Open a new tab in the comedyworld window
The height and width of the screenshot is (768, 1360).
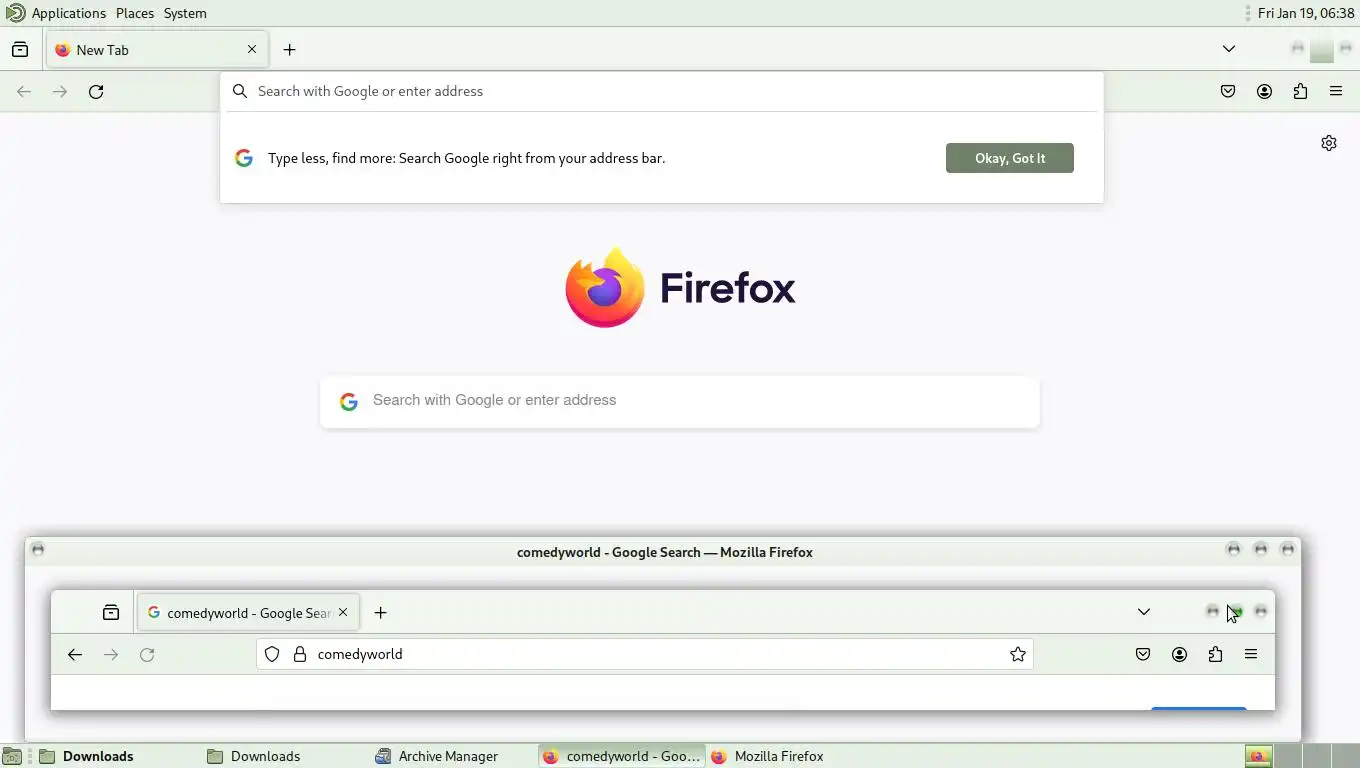(380, 612)
